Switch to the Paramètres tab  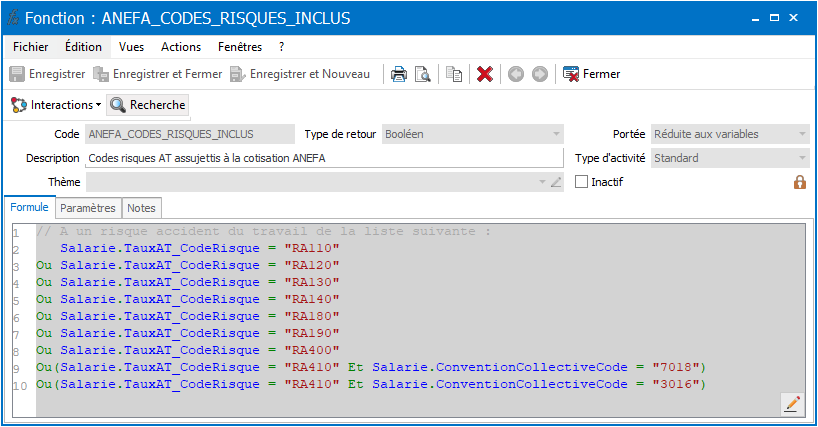88,208
